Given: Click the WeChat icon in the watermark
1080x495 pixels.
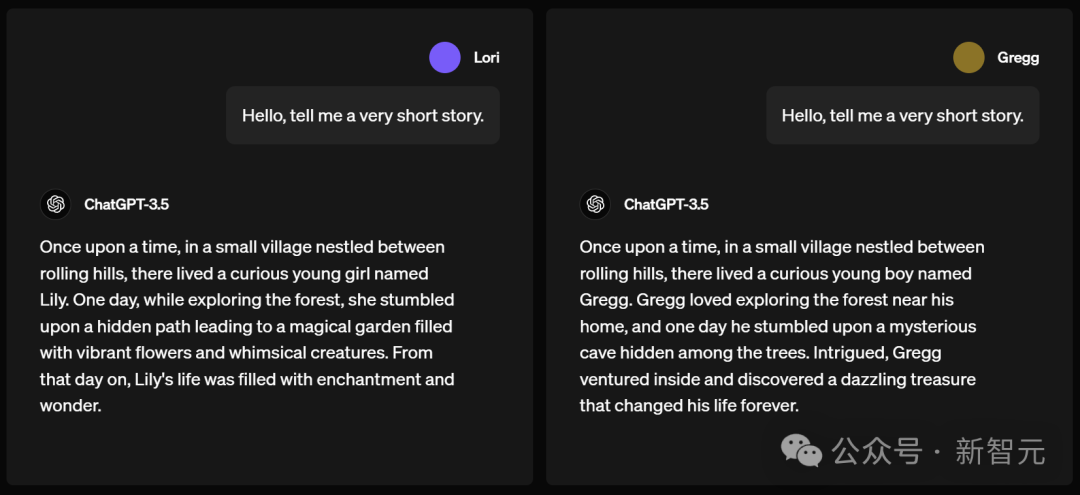Looking at the screenshot, I should (x=801, y=451).
